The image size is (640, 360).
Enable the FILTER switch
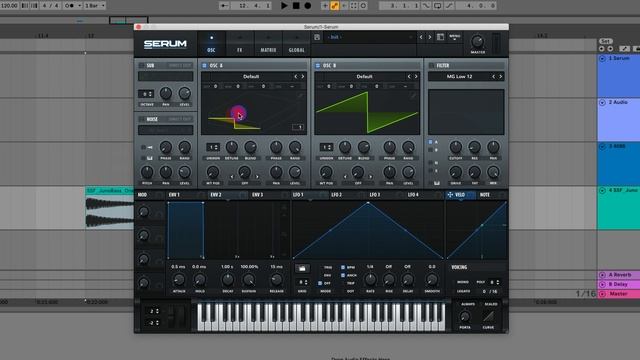pyautogui.click(x=431, y=65)
